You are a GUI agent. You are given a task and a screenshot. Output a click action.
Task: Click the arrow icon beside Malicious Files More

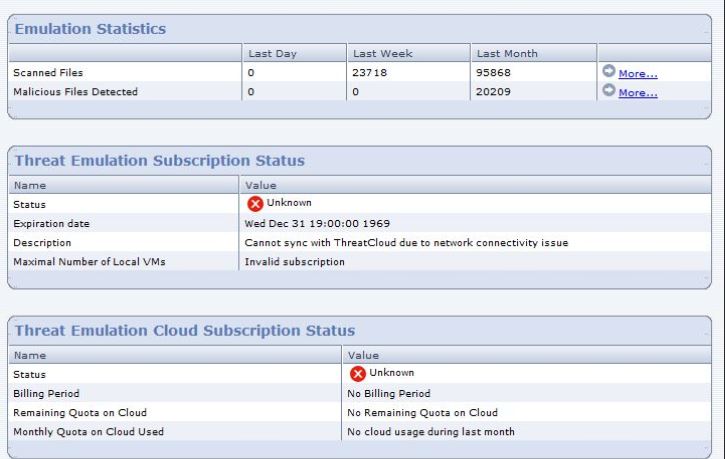608,90
